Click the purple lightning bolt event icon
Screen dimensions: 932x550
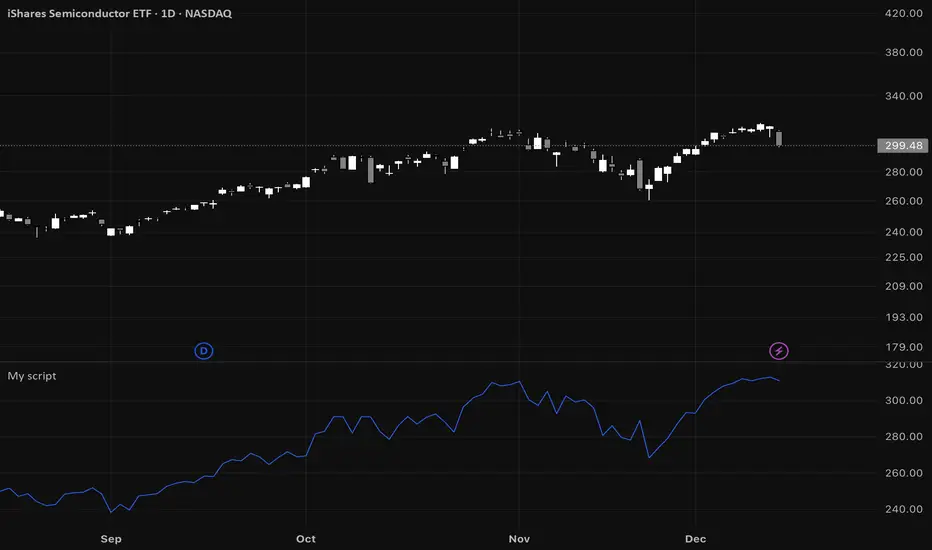[x=779, y=351]
